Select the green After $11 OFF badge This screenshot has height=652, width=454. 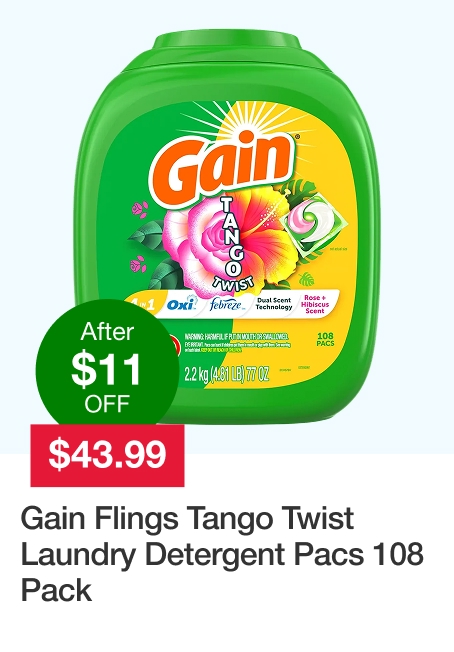coord(107,367)
